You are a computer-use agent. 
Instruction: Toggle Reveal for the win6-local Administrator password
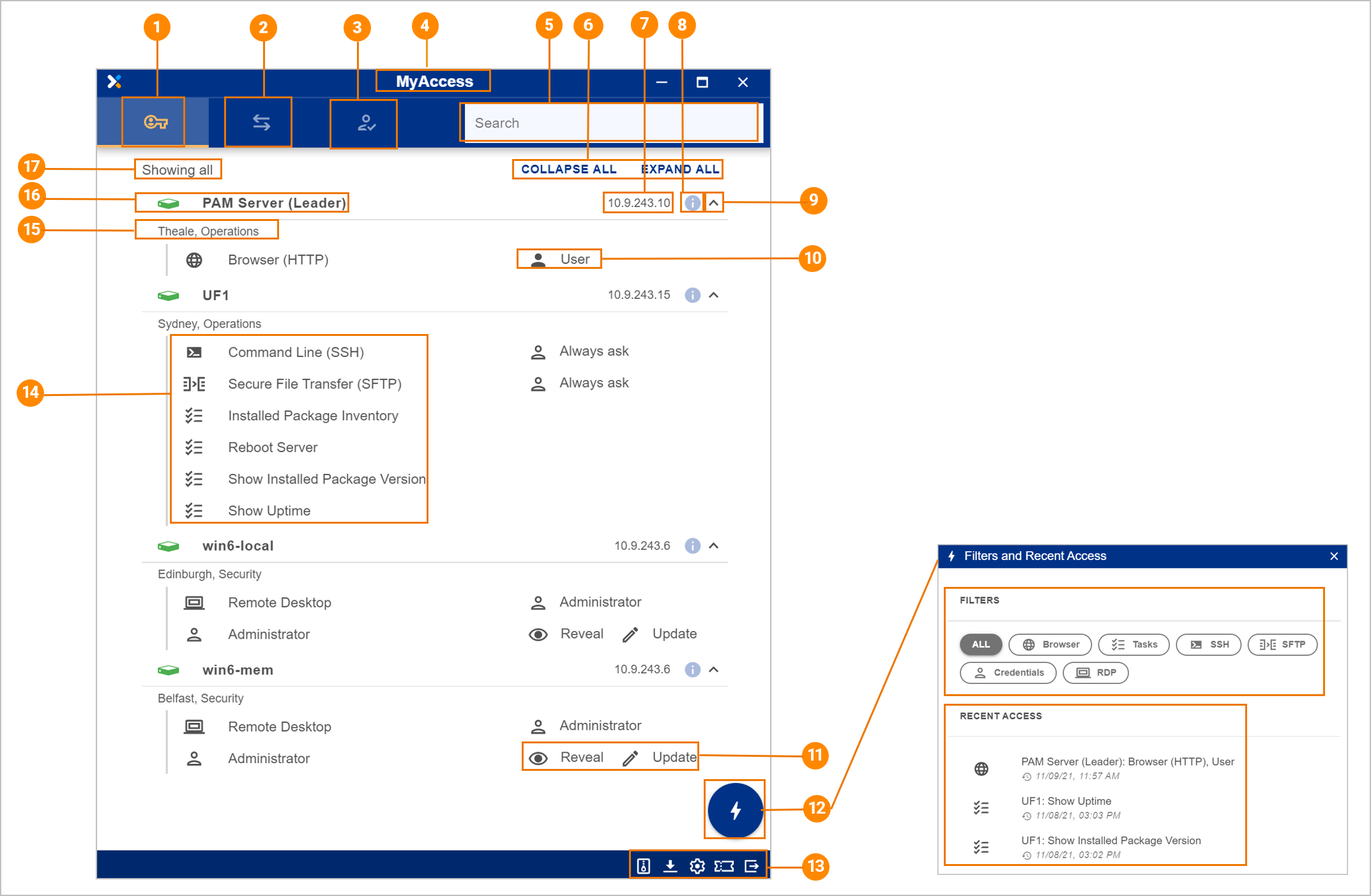[538, 634]
